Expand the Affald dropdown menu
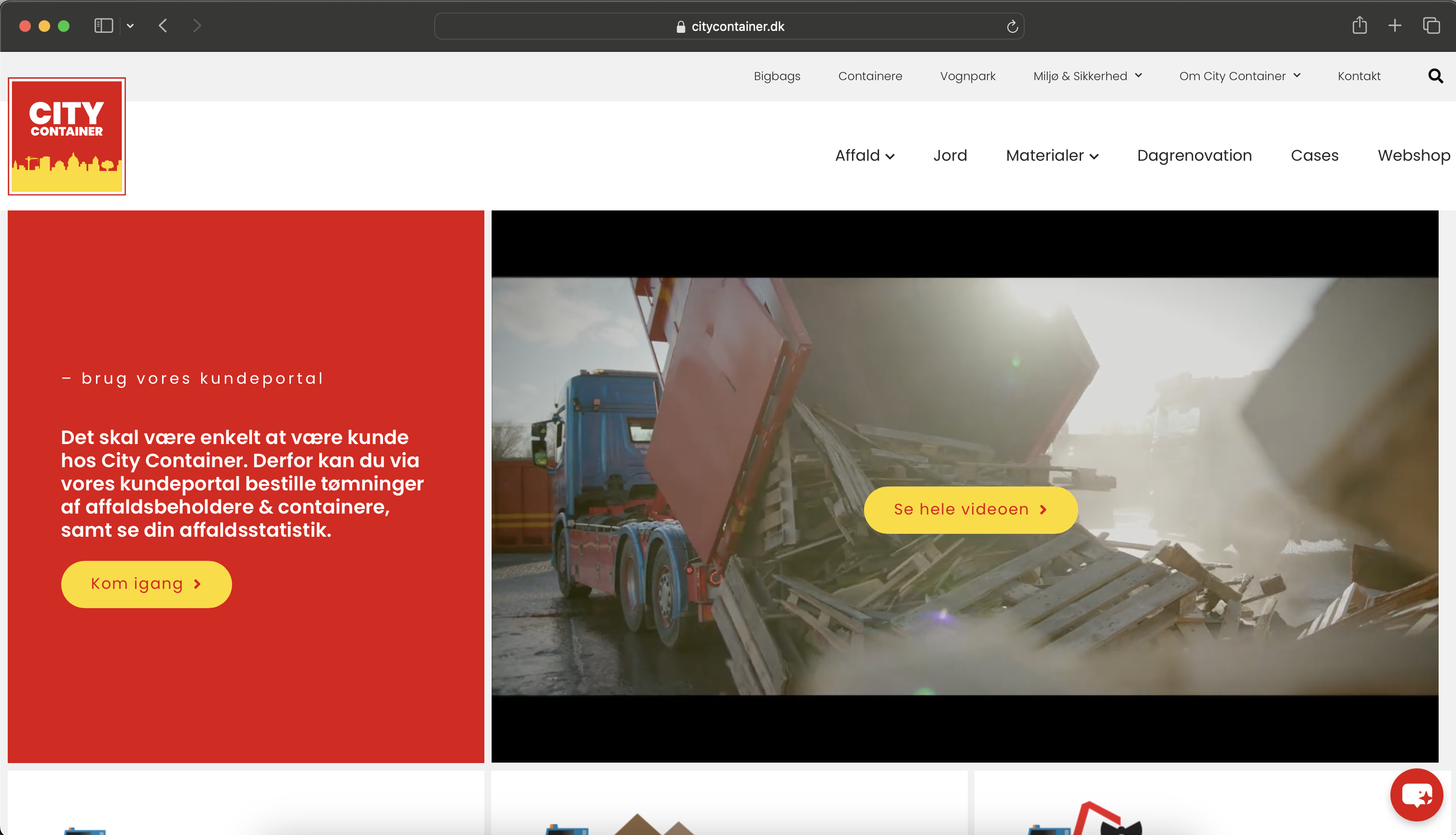The image size is (1456, 835). tap(865, 155)
